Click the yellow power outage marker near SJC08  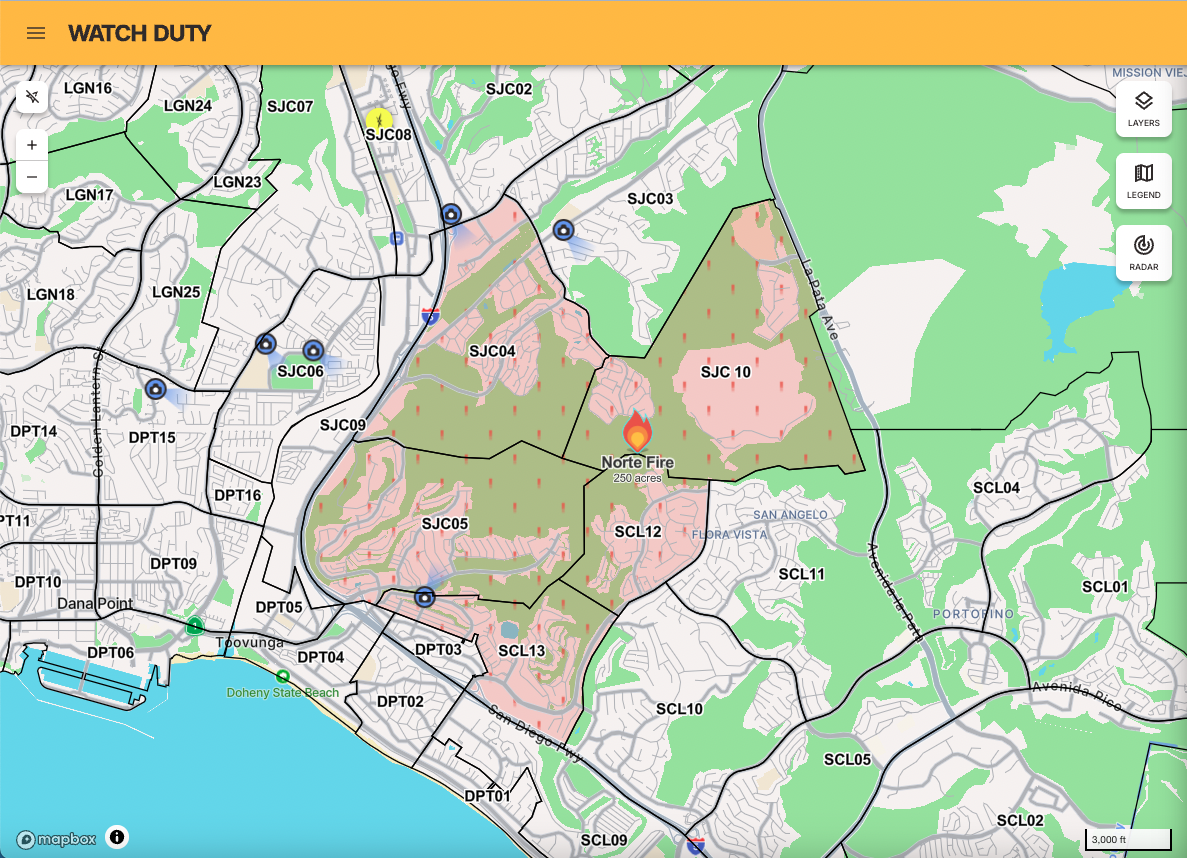click(379, 121)
